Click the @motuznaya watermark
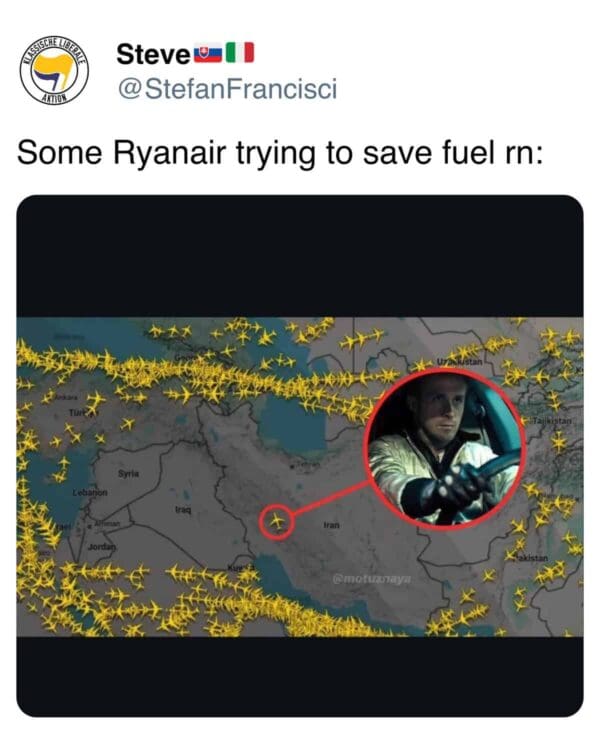This screenshot has height=750, width=600. coord(372,579)
